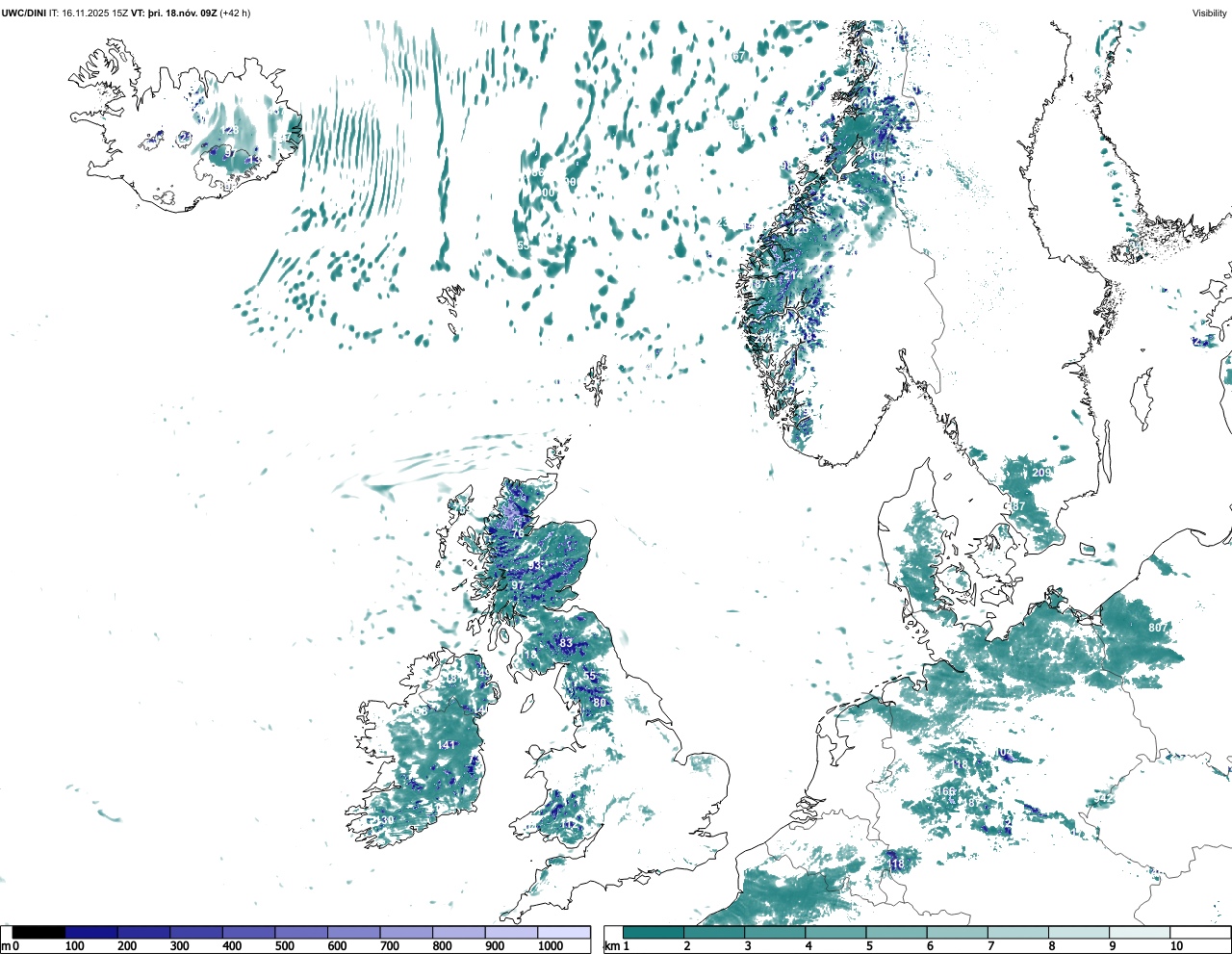Screen dimensions: 1232x954
Task: Click the 80 value over the Pennines
Action: click(x=600, y=703)
